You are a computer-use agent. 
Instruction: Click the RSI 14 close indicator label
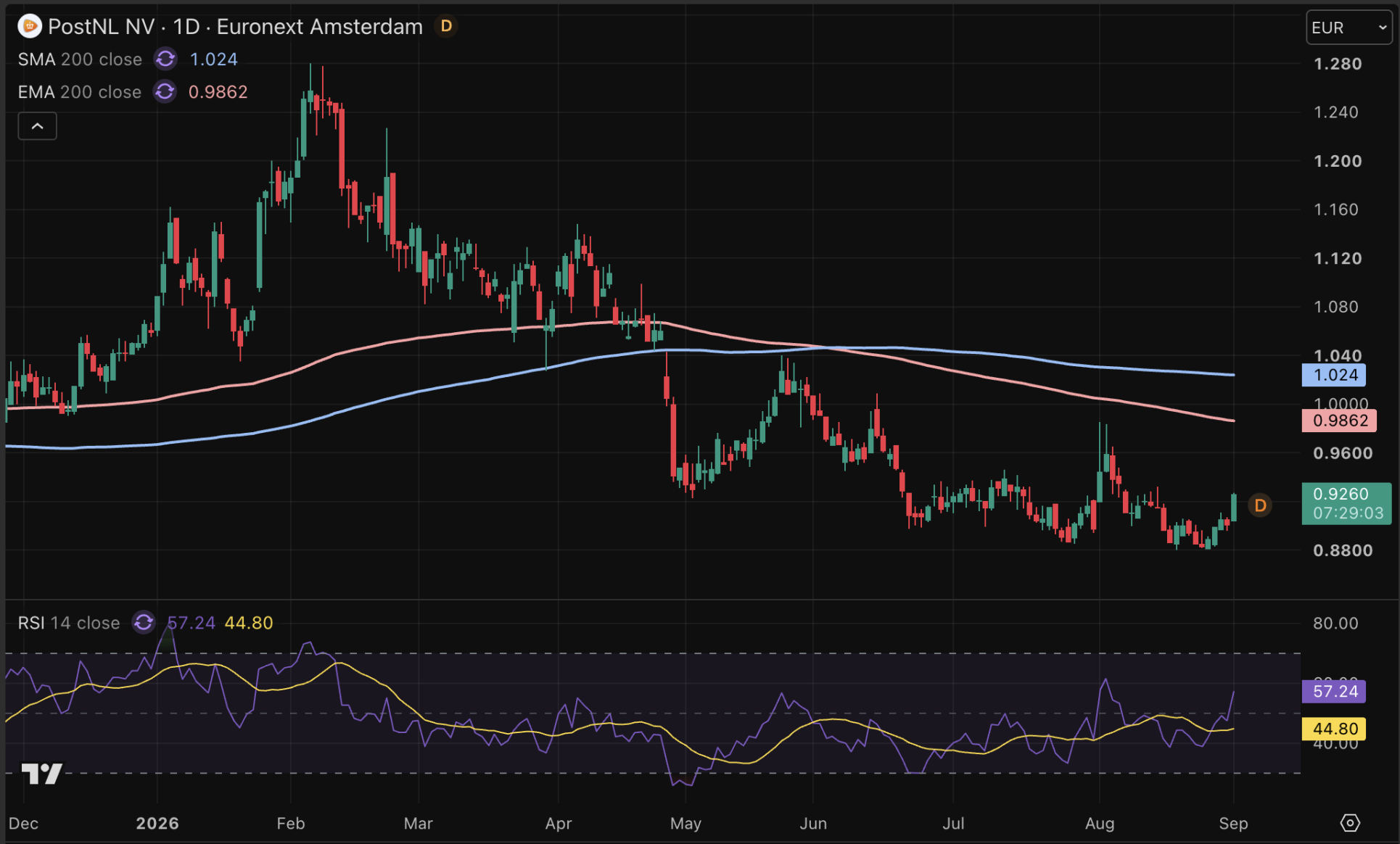tap(69, 623)
